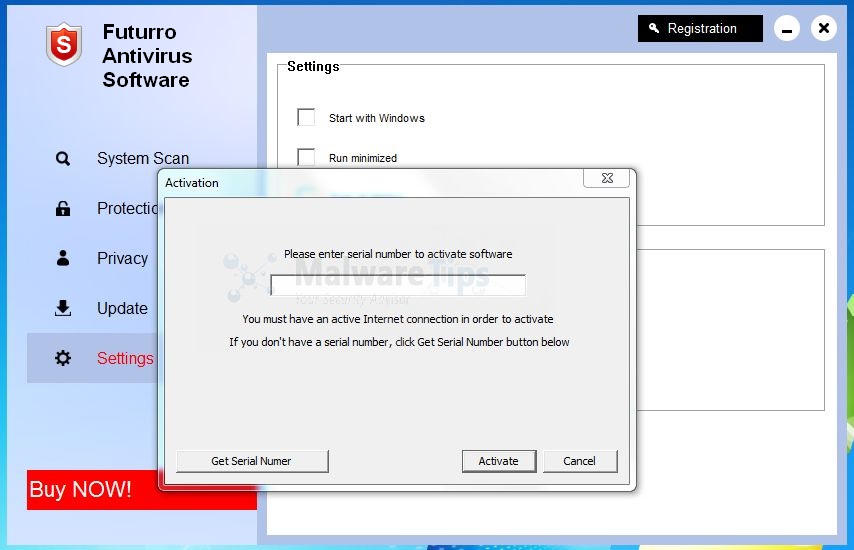Minimize the Futurro Antivirus window
Viewport: 854px width, 550px height.
point(787,28)
